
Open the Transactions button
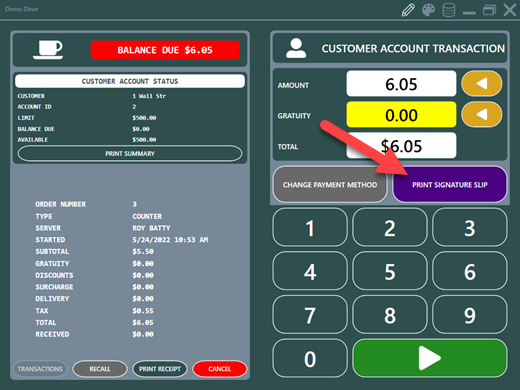(40, 369)
